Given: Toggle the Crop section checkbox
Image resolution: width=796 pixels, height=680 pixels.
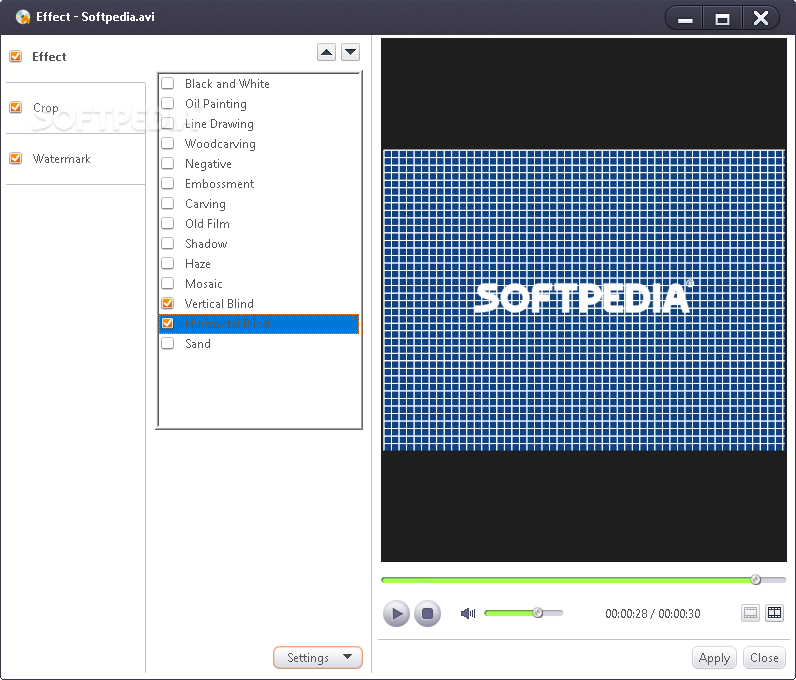Looking at the screenshot, I should click(16, 107).
